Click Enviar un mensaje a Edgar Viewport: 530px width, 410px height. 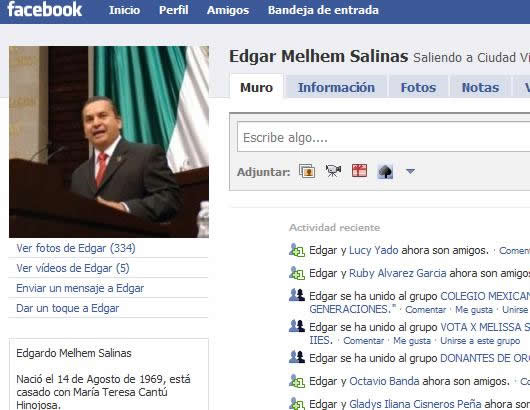(80, 288)
